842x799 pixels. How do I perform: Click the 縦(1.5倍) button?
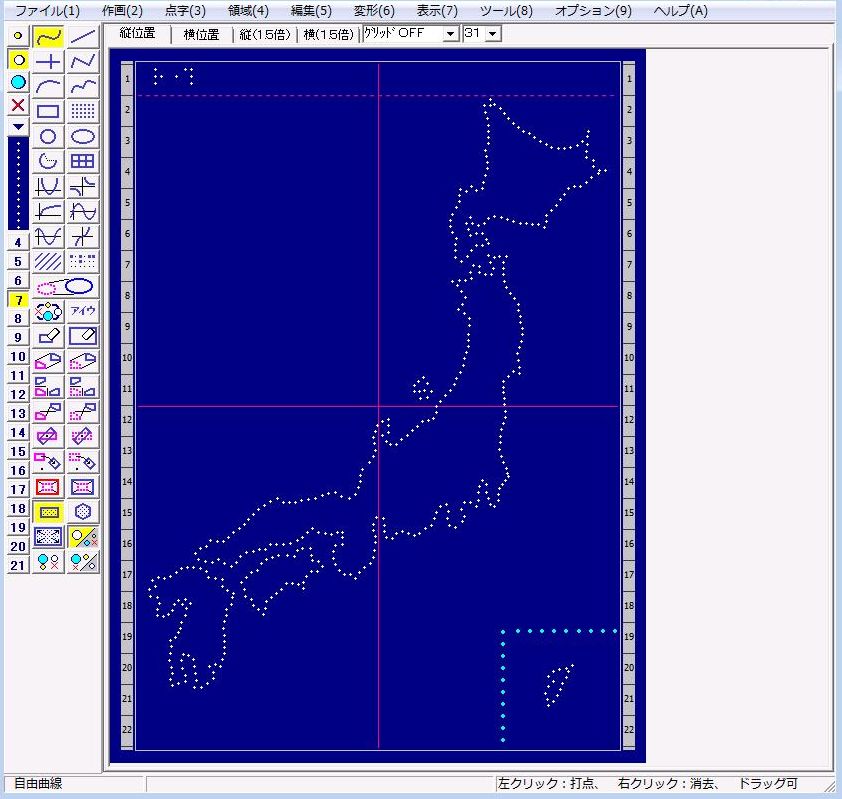tap(266, 34)
